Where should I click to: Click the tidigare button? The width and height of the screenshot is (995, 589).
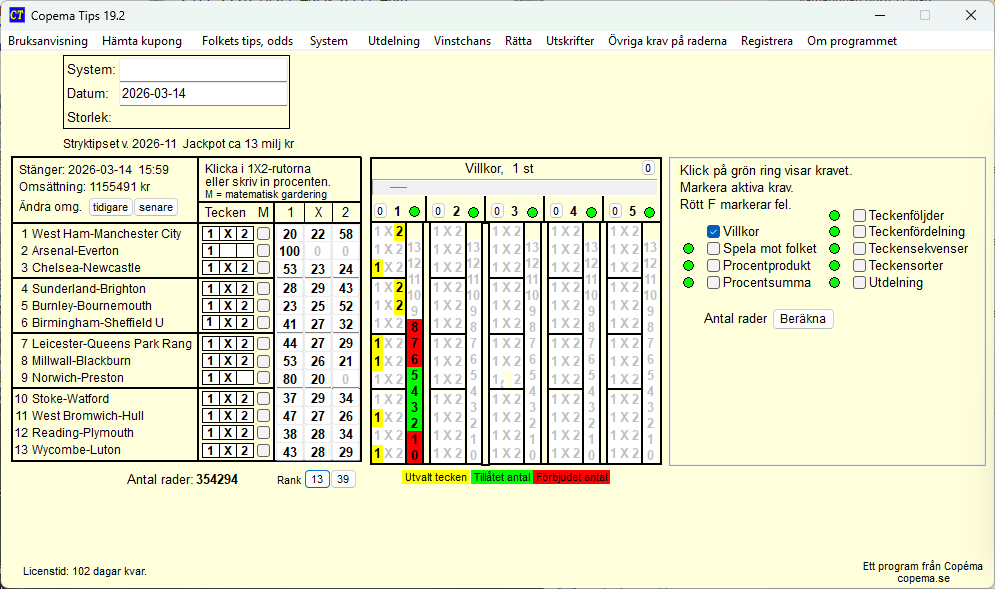110,207
